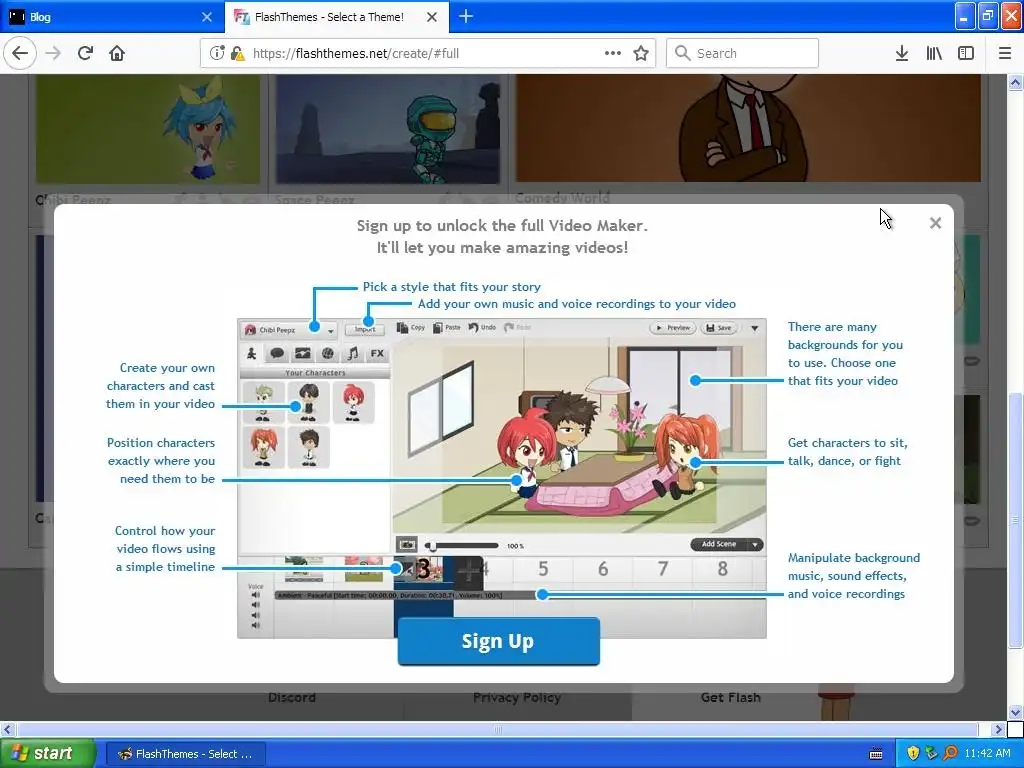This screenshot has width=1024, height=768.
Task: Click the Import button in illustration
Action: pyautogui.click(x=364, y=329)
